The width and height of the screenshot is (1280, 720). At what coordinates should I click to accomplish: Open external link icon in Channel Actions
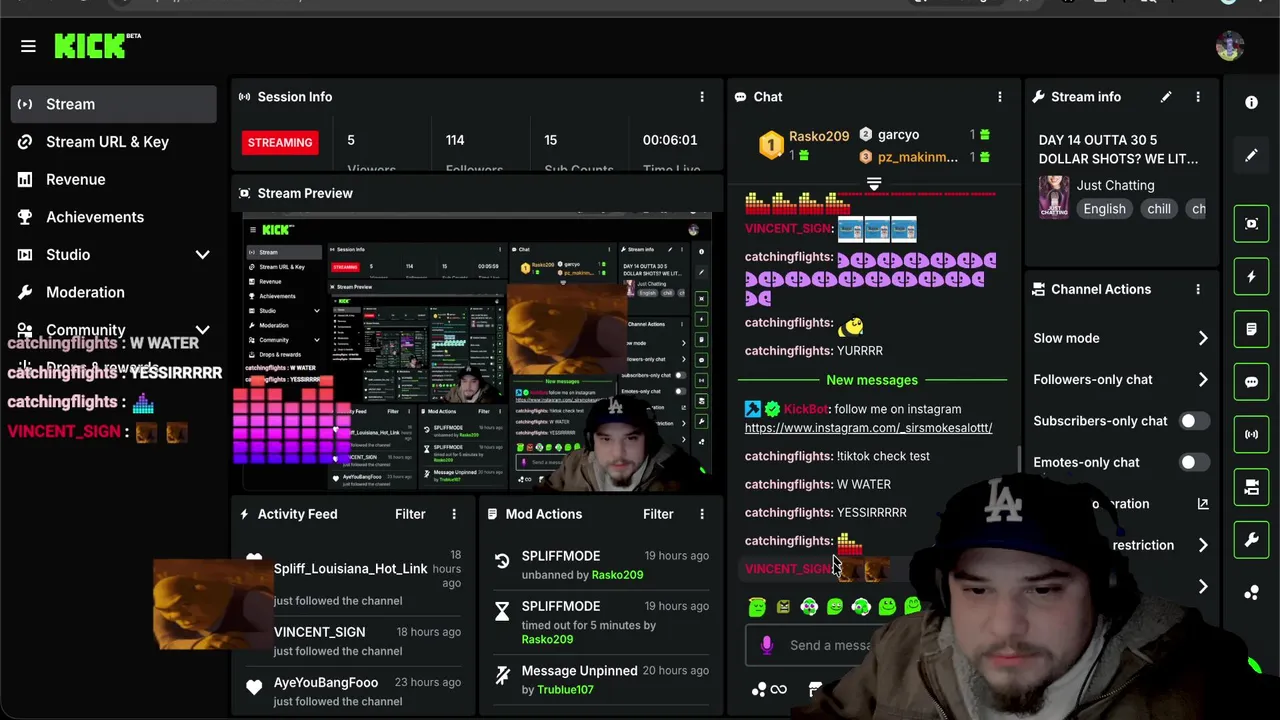click(1203, 504)
